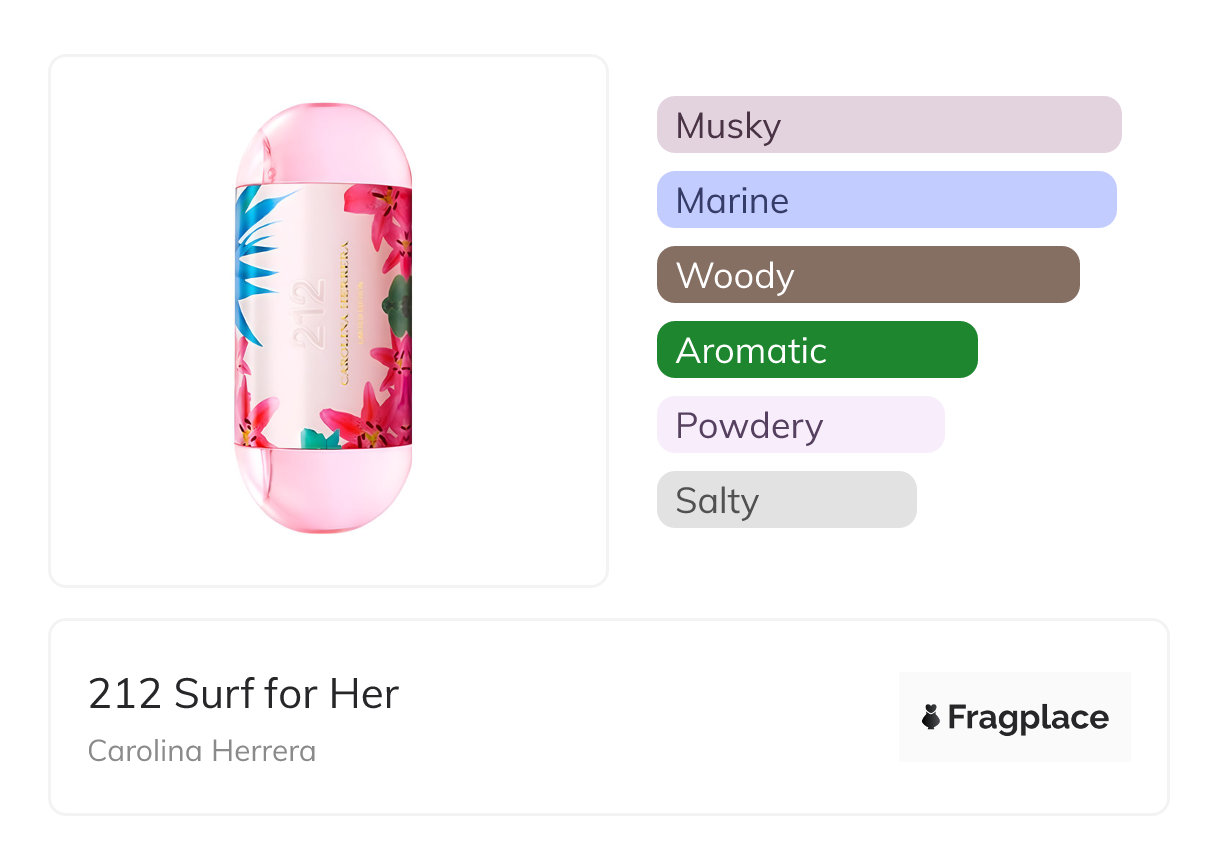Click the dark green leaf on bottle's right edge
The image size is (1218, 864).
click(400, 299)
